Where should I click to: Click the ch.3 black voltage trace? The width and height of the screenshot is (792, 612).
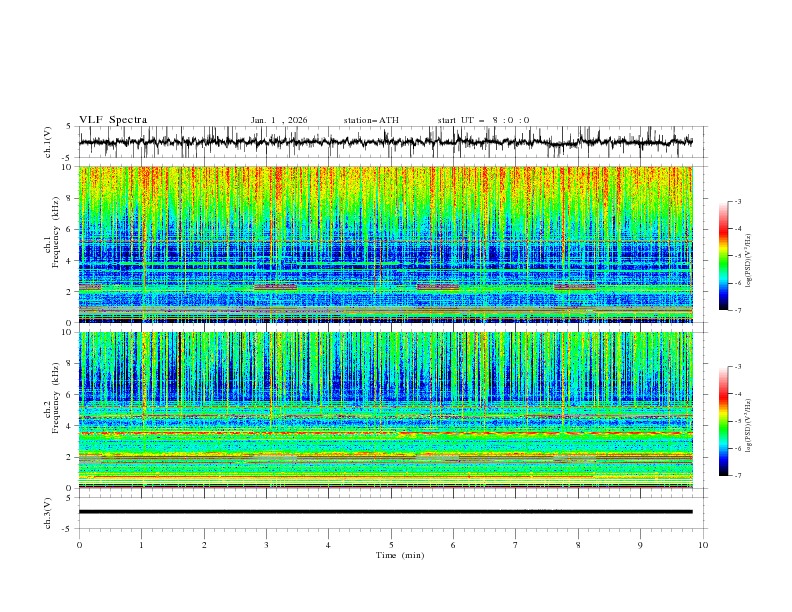pos(385,512)
